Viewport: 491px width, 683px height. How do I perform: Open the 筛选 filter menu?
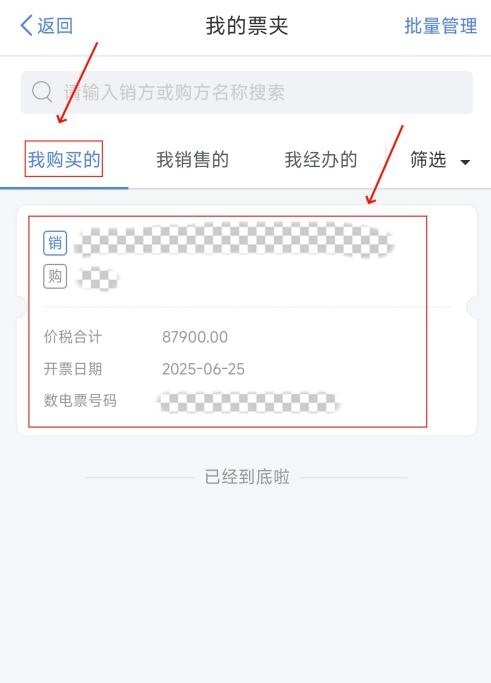(440, 160)
